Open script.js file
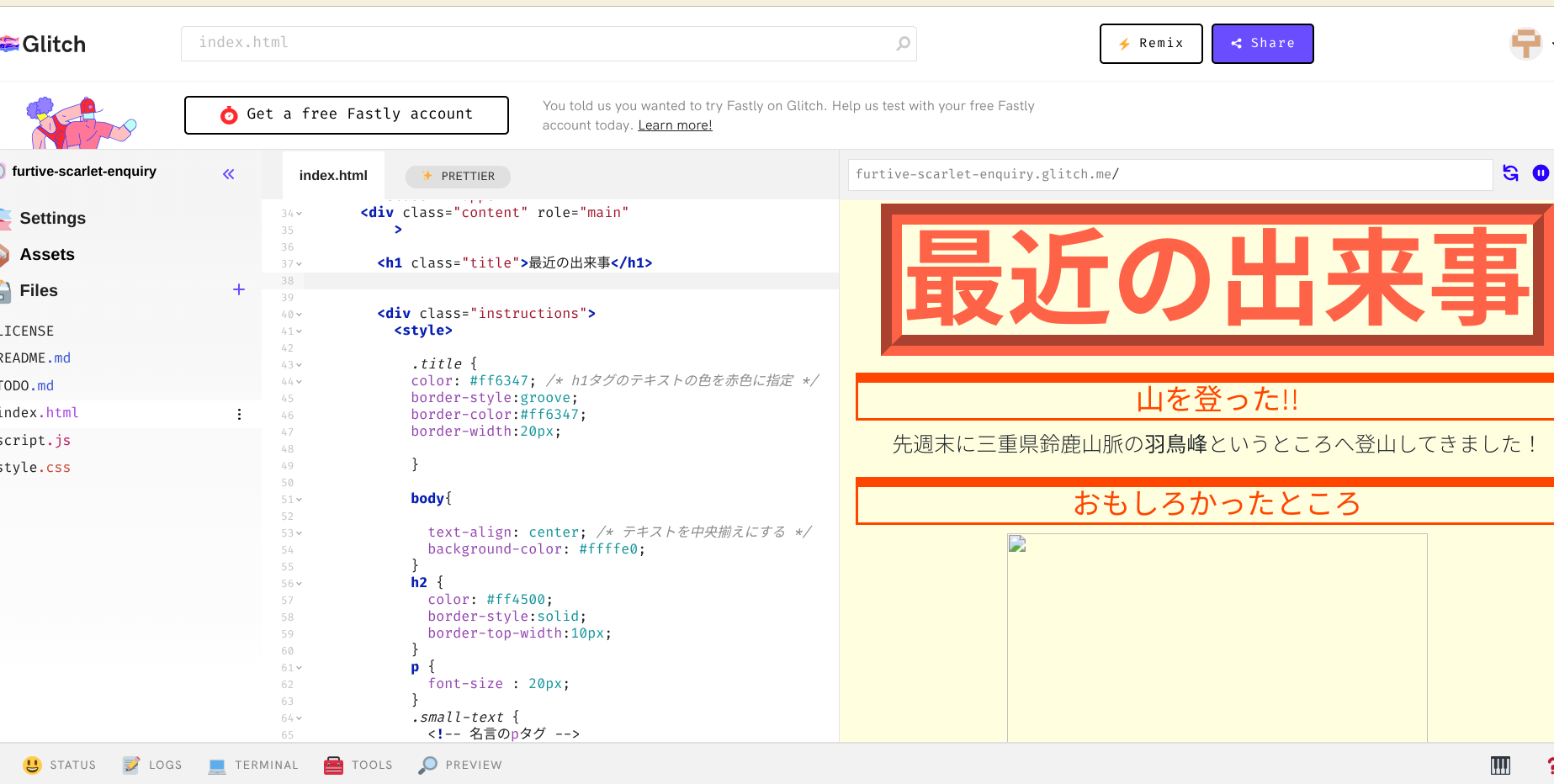Image resolution: width=1554 pixels, height=784 pixels. click(35, 441)
